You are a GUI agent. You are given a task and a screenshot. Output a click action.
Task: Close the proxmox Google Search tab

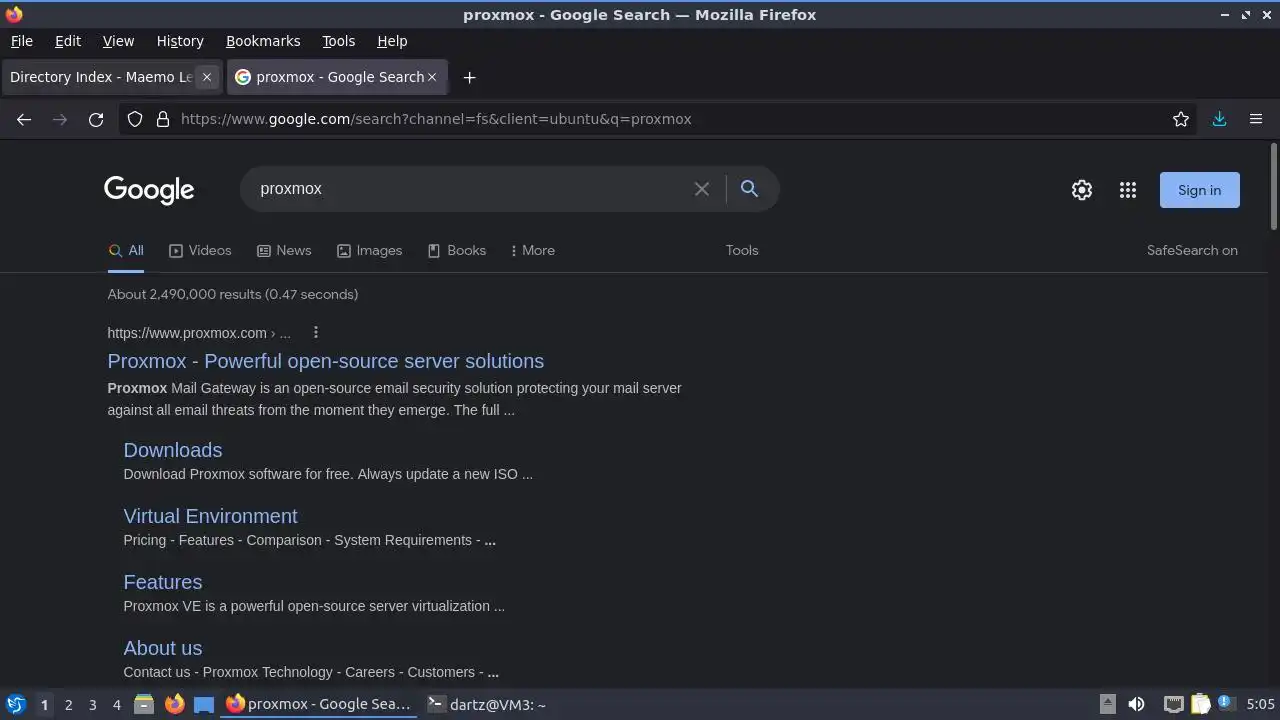tap(432, 77)
